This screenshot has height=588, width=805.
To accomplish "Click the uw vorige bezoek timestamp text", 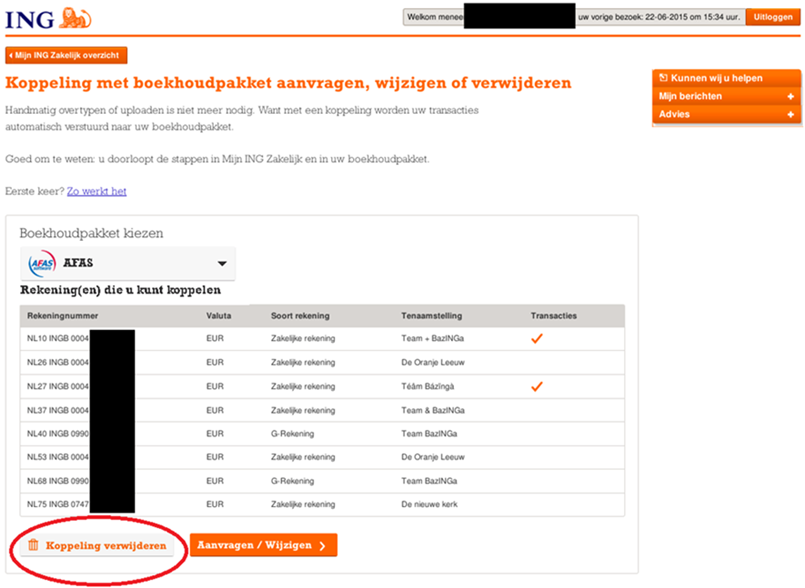I will click(x=659, y=17).
